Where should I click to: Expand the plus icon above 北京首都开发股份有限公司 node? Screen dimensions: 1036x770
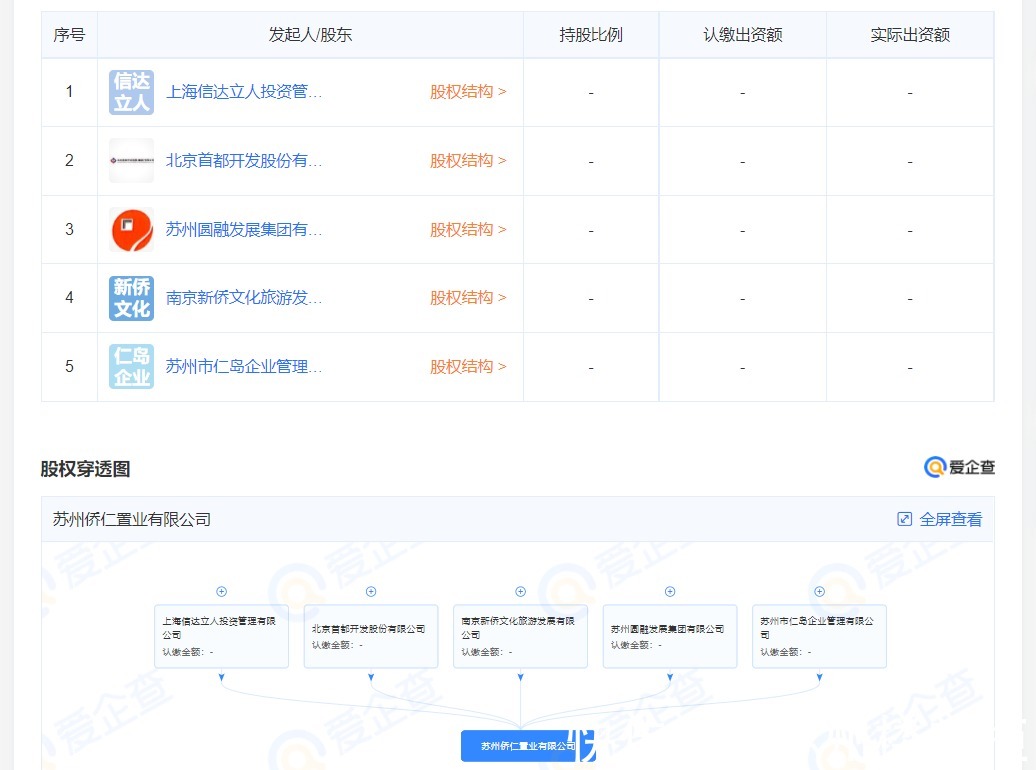pyautogui.click(x=371, y=591)
